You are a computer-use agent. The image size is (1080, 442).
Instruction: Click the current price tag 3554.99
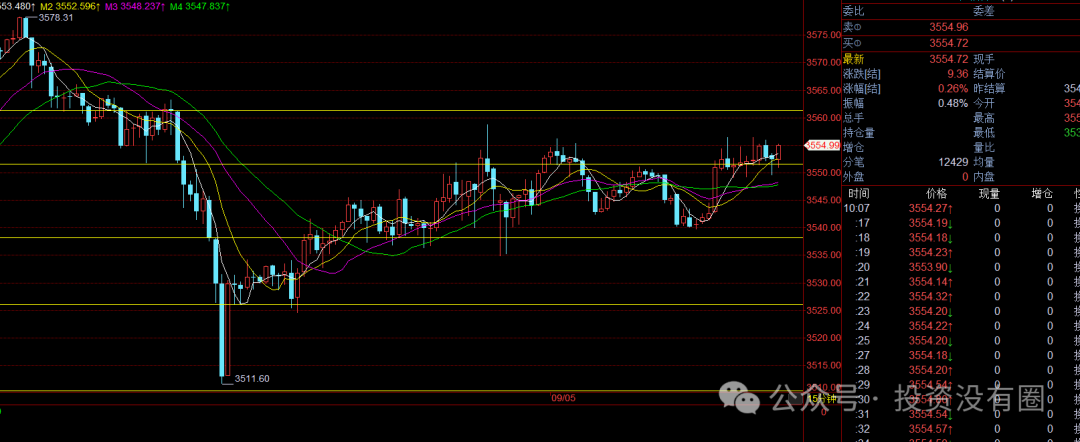[x=823, y=145]
